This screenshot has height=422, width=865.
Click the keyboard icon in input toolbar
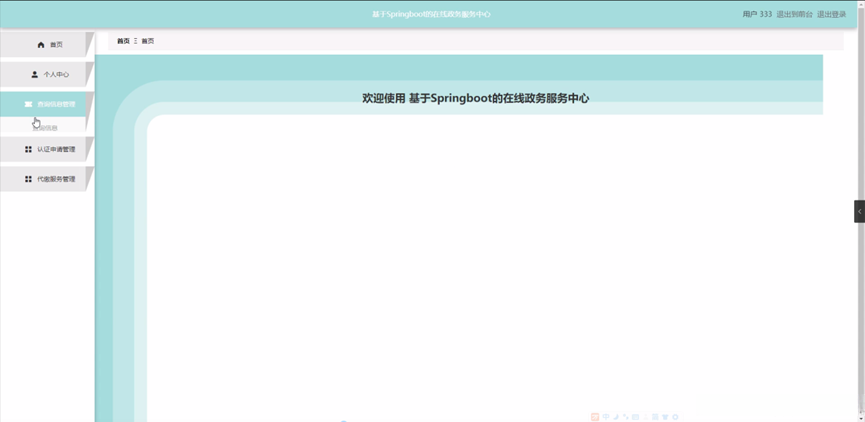click(x=636, y=417)
